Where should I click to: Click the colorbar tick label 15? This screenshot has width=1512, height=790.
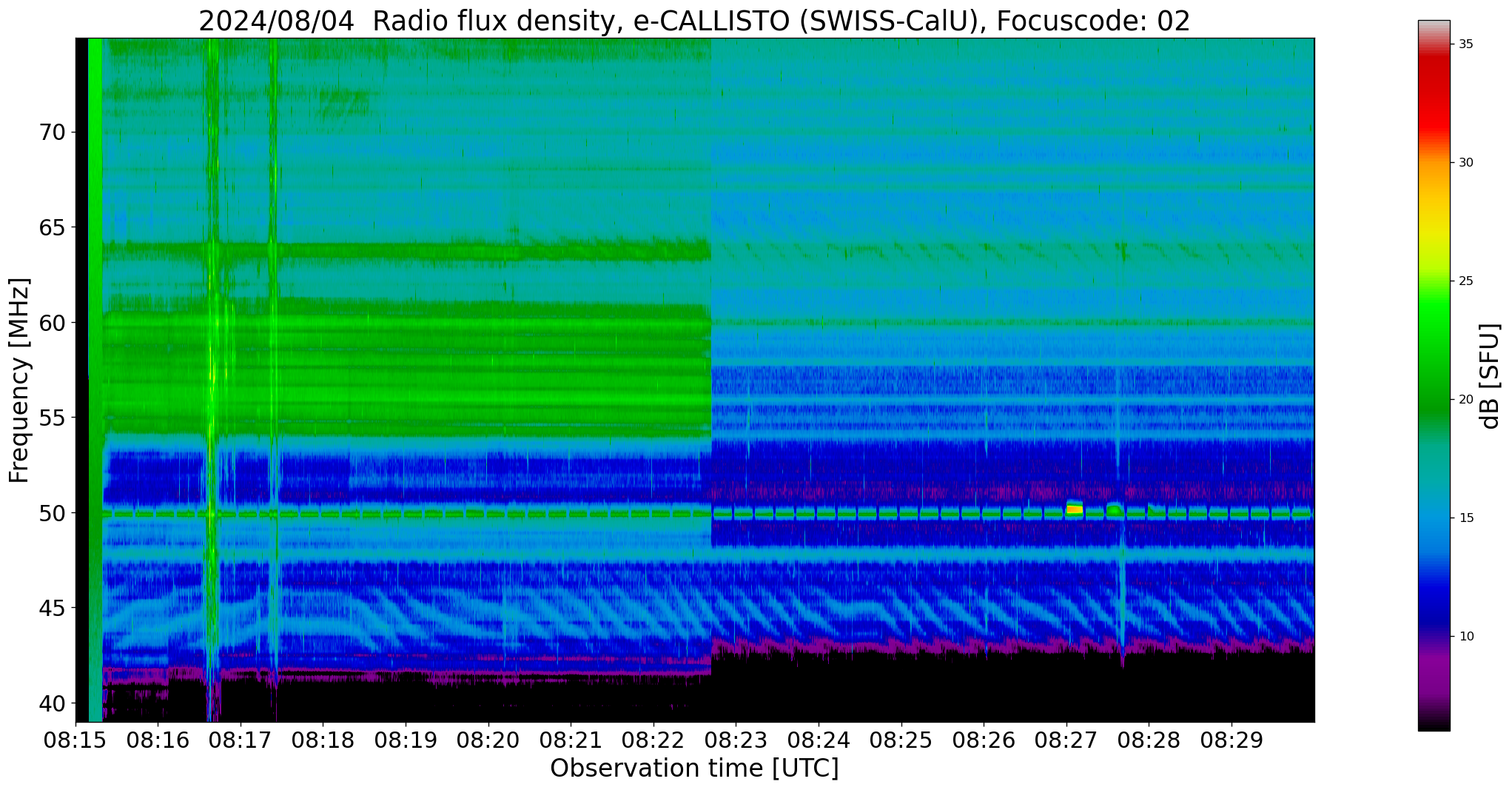(x=1465, y=518)
